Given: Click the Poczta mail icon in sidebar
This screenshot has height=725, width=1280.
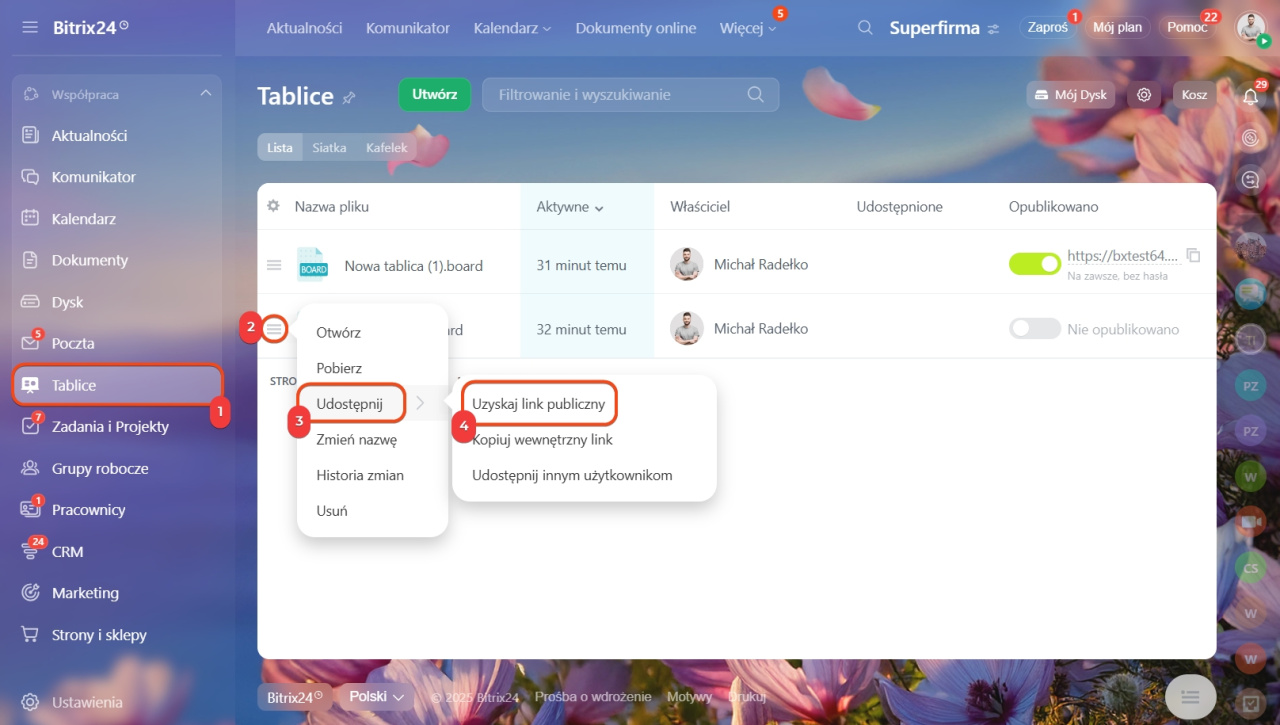Looking at the screenshot, I should pyautogui.click(x=30, y=343).
